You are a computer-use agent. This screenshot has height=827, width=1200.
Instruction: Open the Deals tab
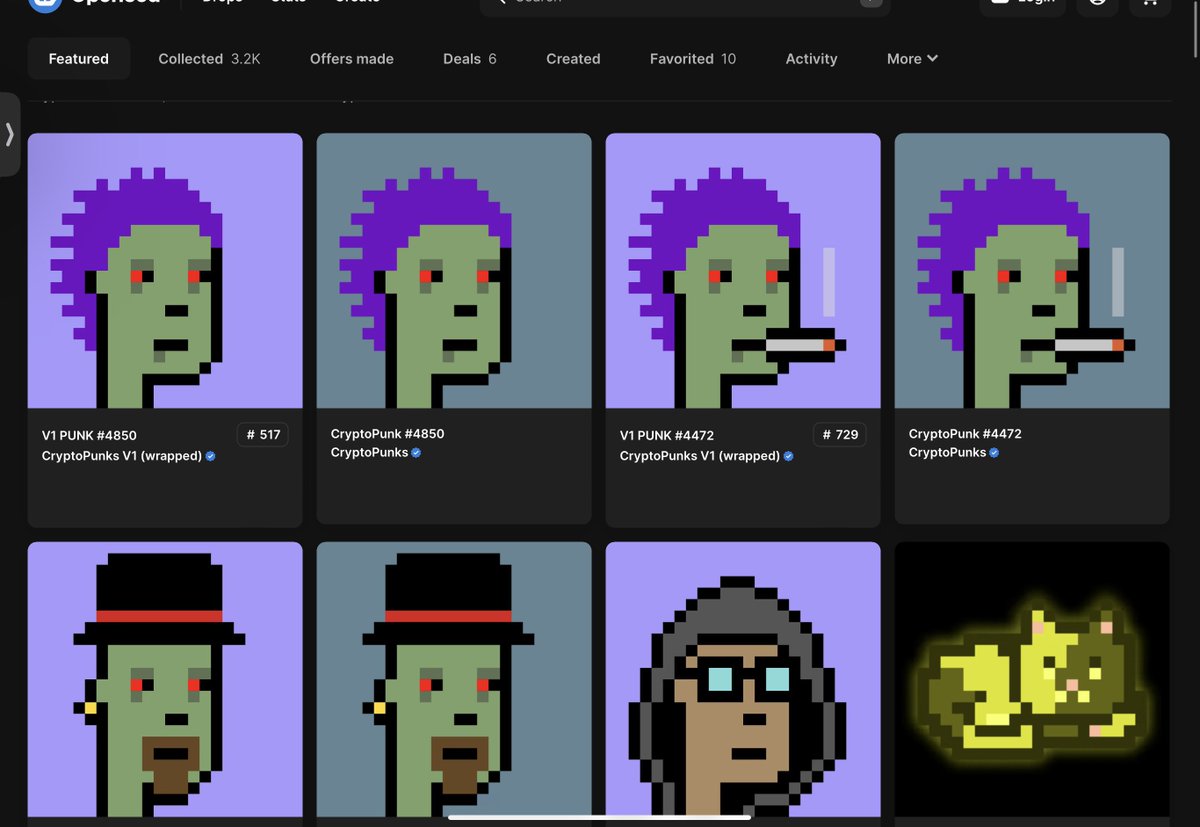tap(470, 59)
